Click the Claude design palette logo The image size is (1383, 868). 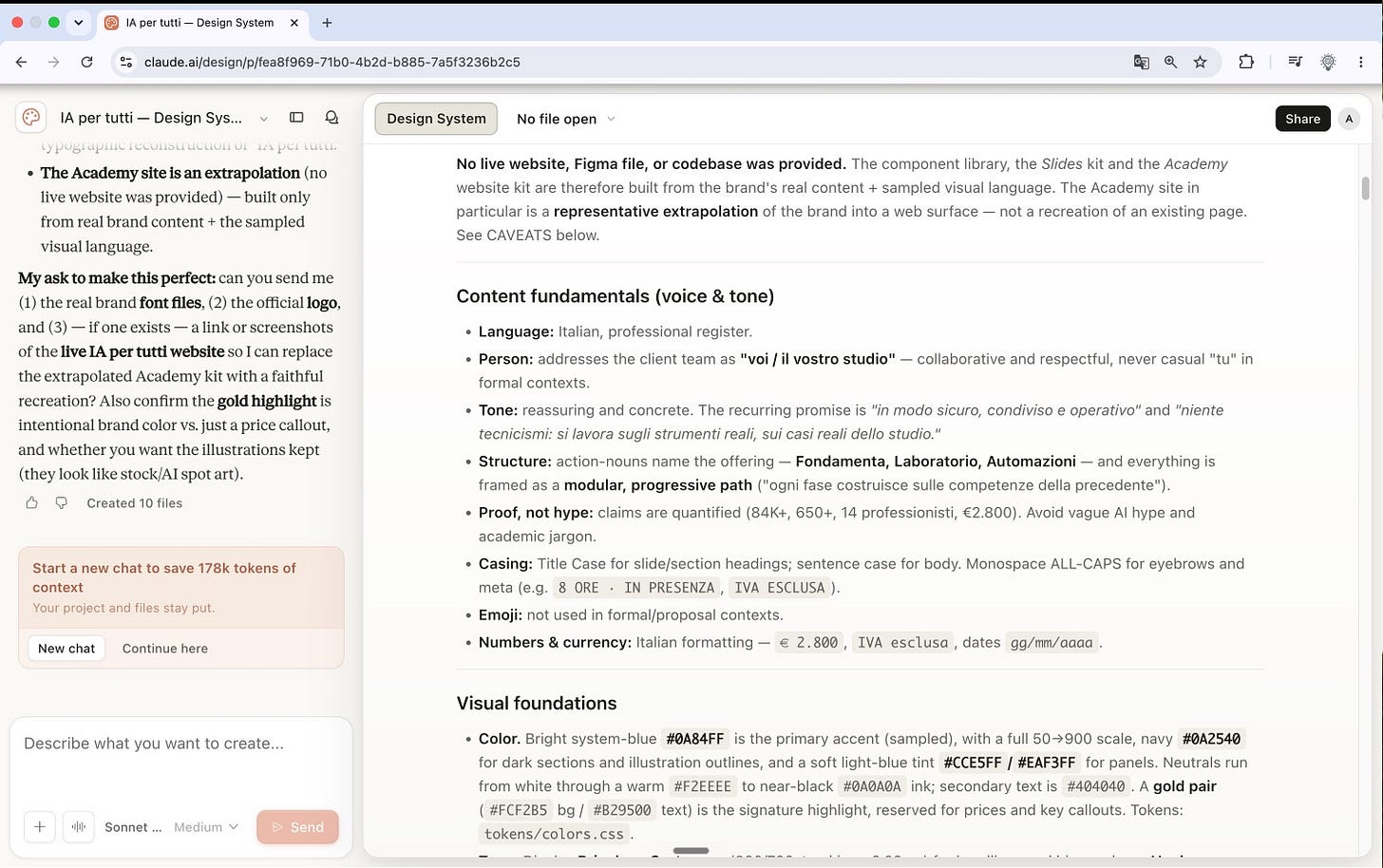pos(31,118)
